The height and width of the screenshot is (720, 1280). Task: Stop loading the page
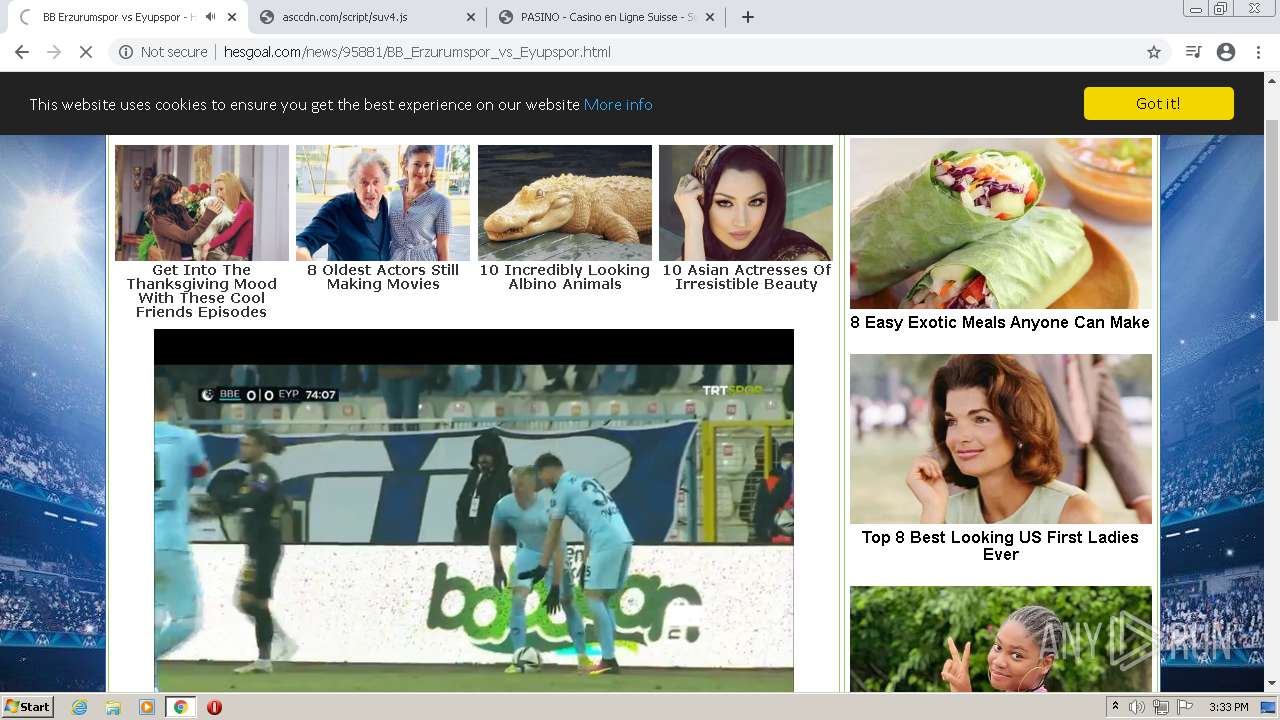point(86,52)
